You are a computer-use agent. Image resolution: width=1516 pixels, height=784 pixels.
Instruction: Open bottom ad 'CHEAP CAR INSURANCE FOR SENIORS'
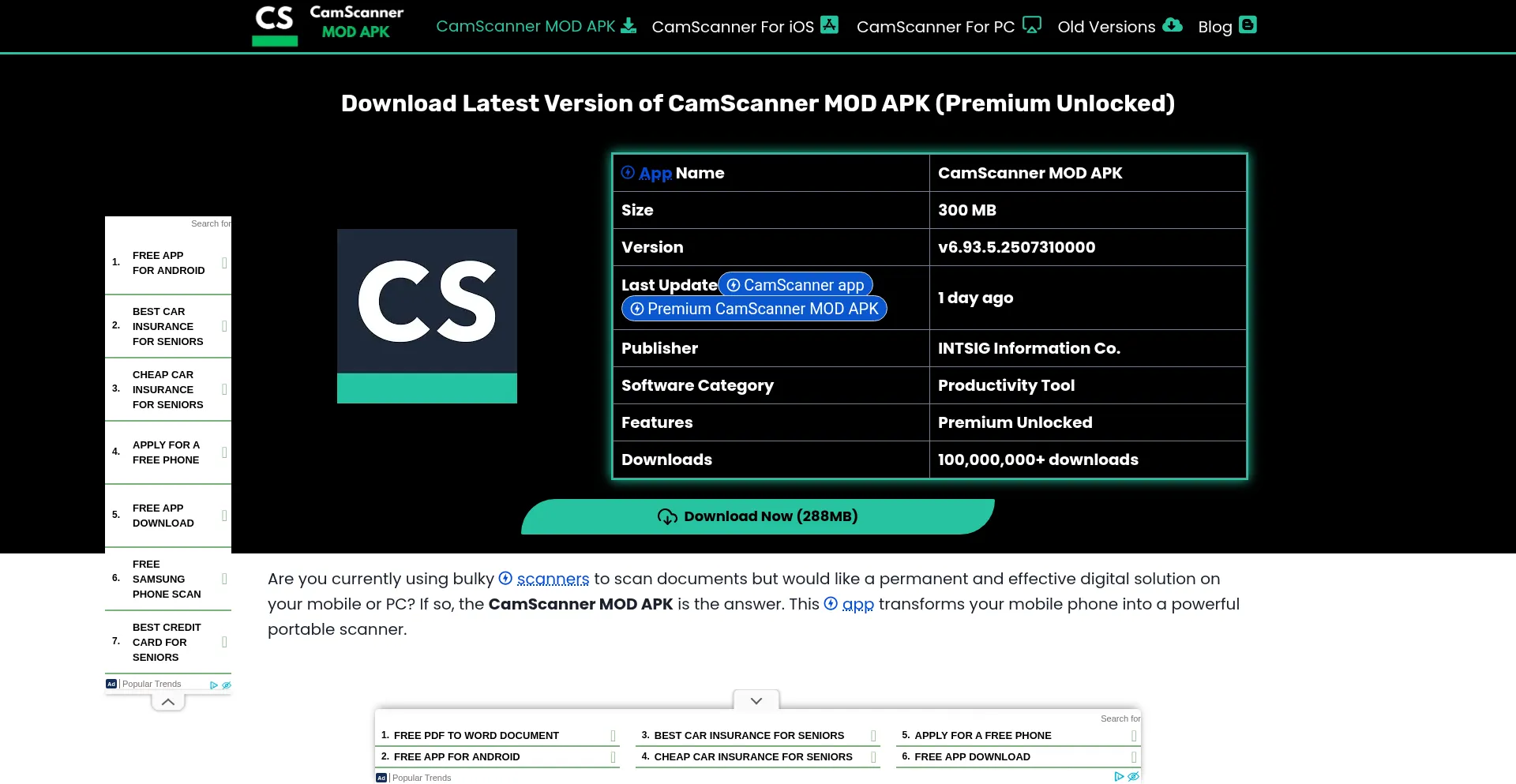coord(758,756)
